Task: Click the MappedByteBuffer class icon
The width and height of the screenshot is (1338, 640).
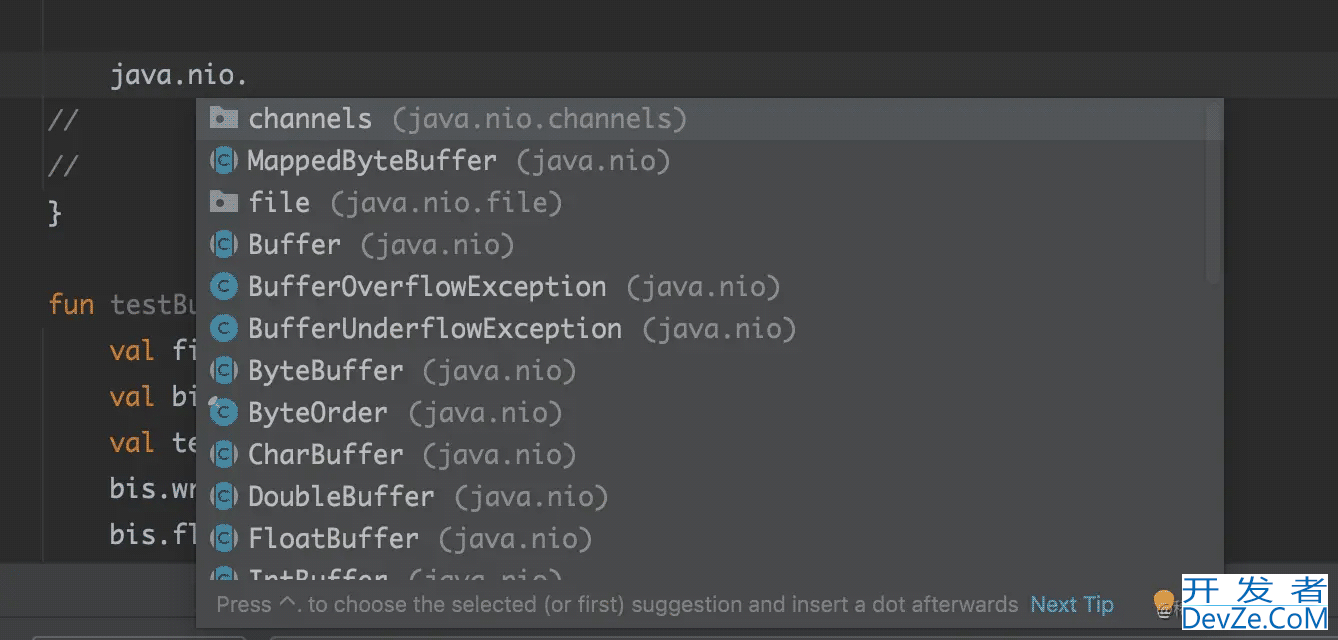Action: pyautogui.click(x=224, y=160)
